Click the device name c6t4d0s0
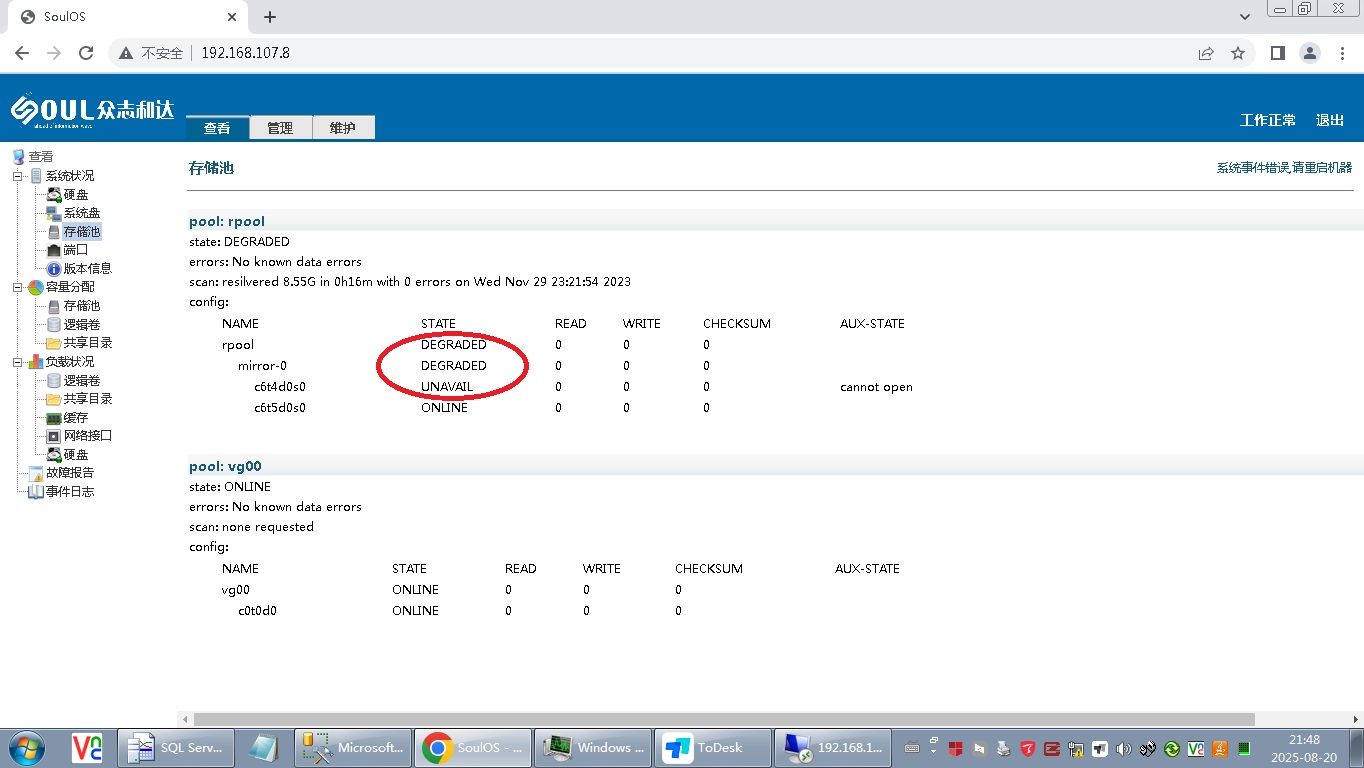 click(280, 387)
